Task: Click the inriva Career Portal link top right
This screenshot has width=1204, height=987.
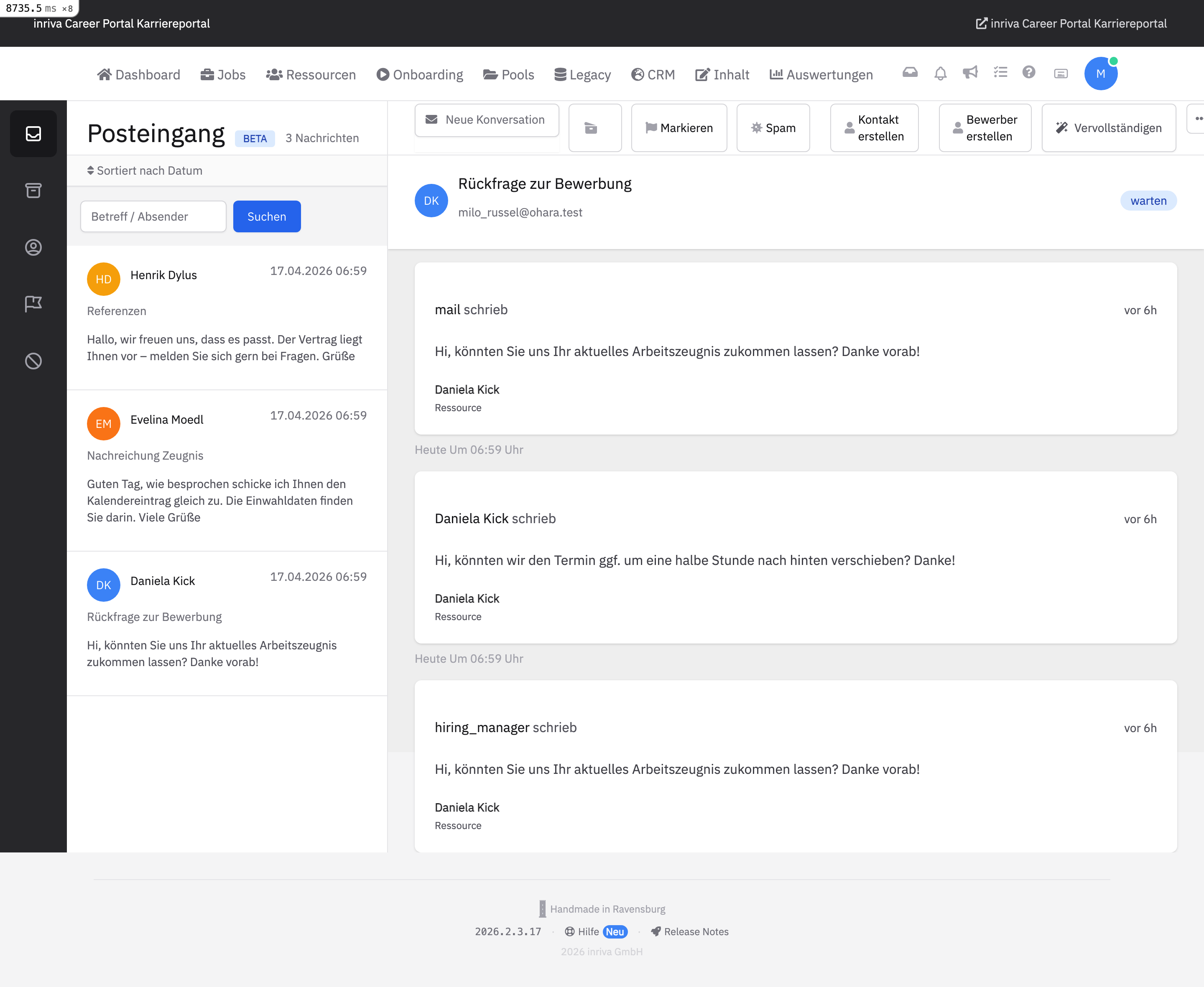Action: point(1071,23)
